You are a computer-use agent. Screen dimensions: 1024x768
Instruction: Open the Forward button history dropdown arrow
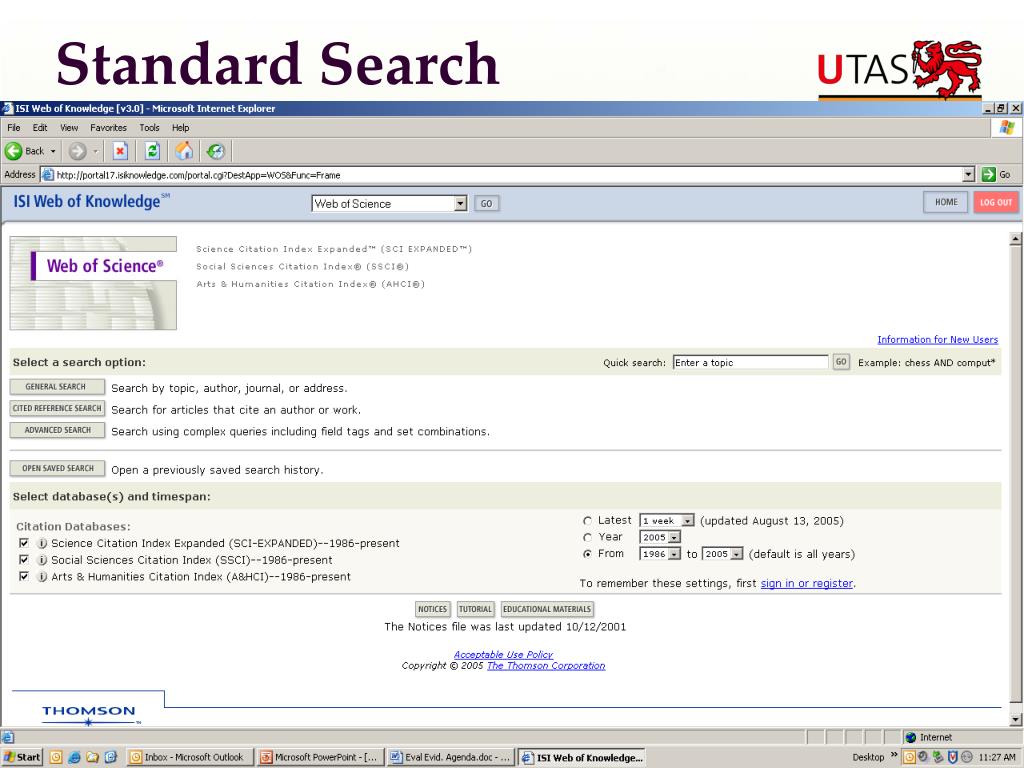click(x=95, y=152)
